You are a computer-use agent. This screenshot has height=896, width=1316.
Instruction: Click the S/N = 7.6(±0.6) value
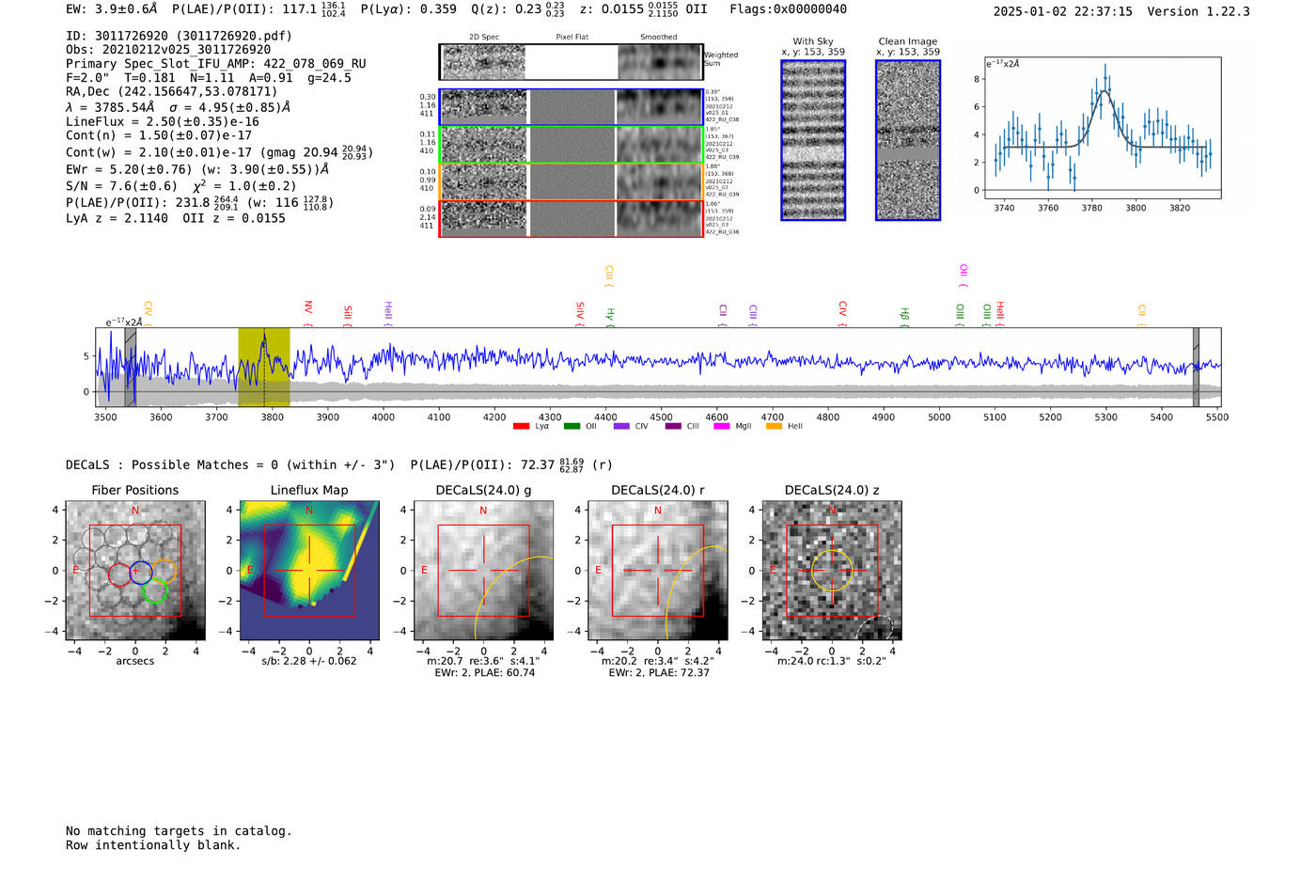(121, 186)
